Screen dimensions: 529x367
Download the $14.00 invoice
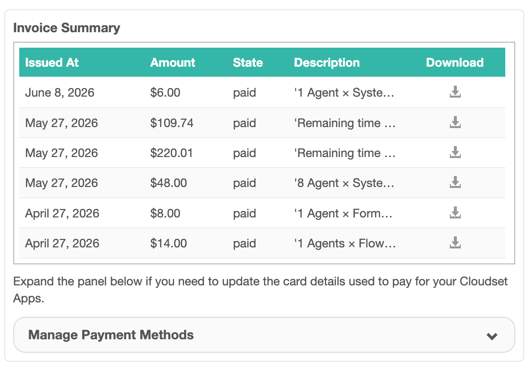click(x=455, y=243)
